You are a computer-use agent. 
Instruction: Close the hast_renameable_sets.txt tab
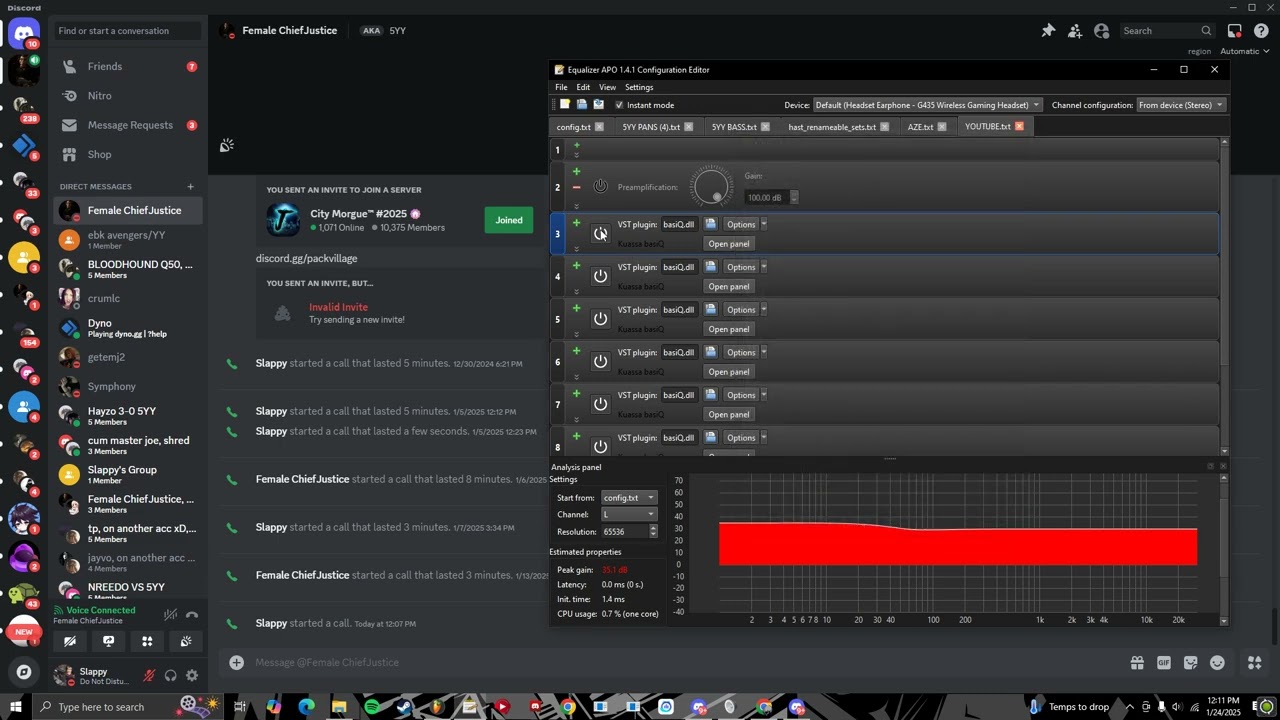coord(885,127)
